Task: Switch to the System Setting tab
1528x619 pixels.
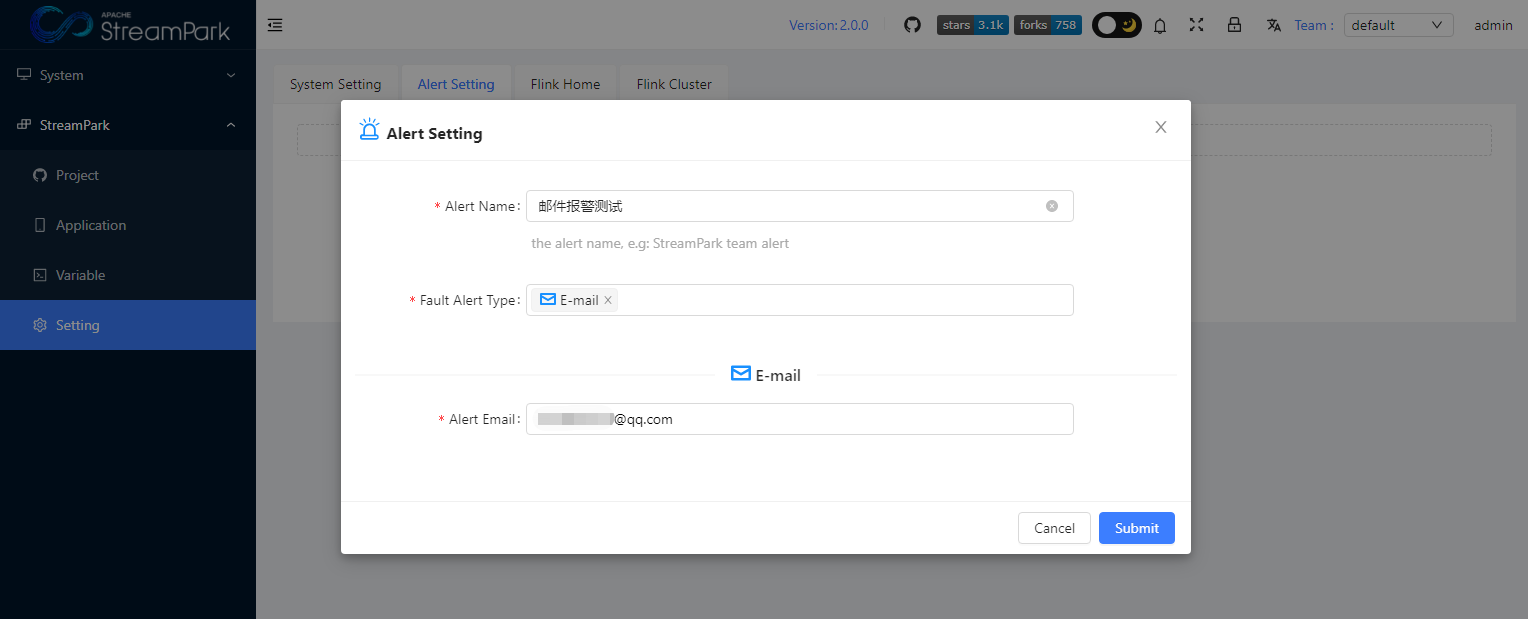Action: (335, 84)
